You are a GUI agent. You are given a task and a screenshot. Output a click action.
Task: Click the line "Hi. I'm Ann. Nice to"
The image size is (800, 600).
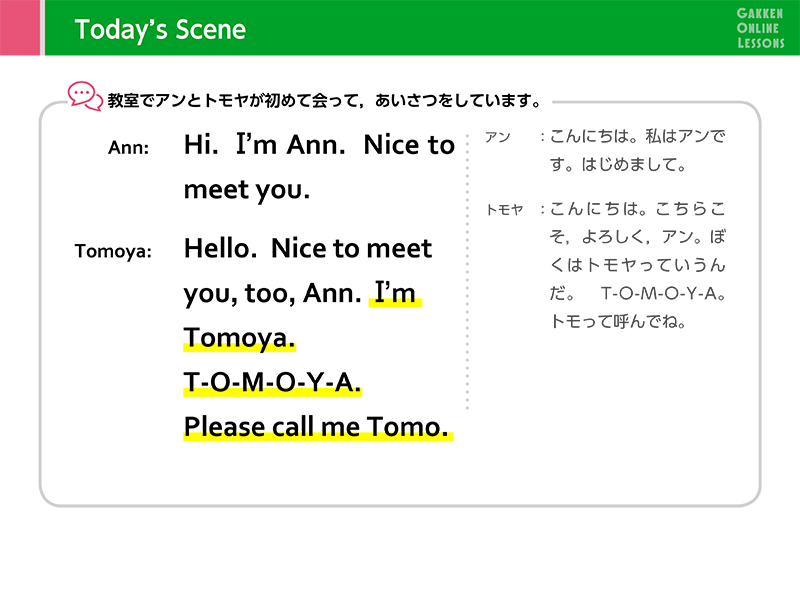click(x=319, y=145)
